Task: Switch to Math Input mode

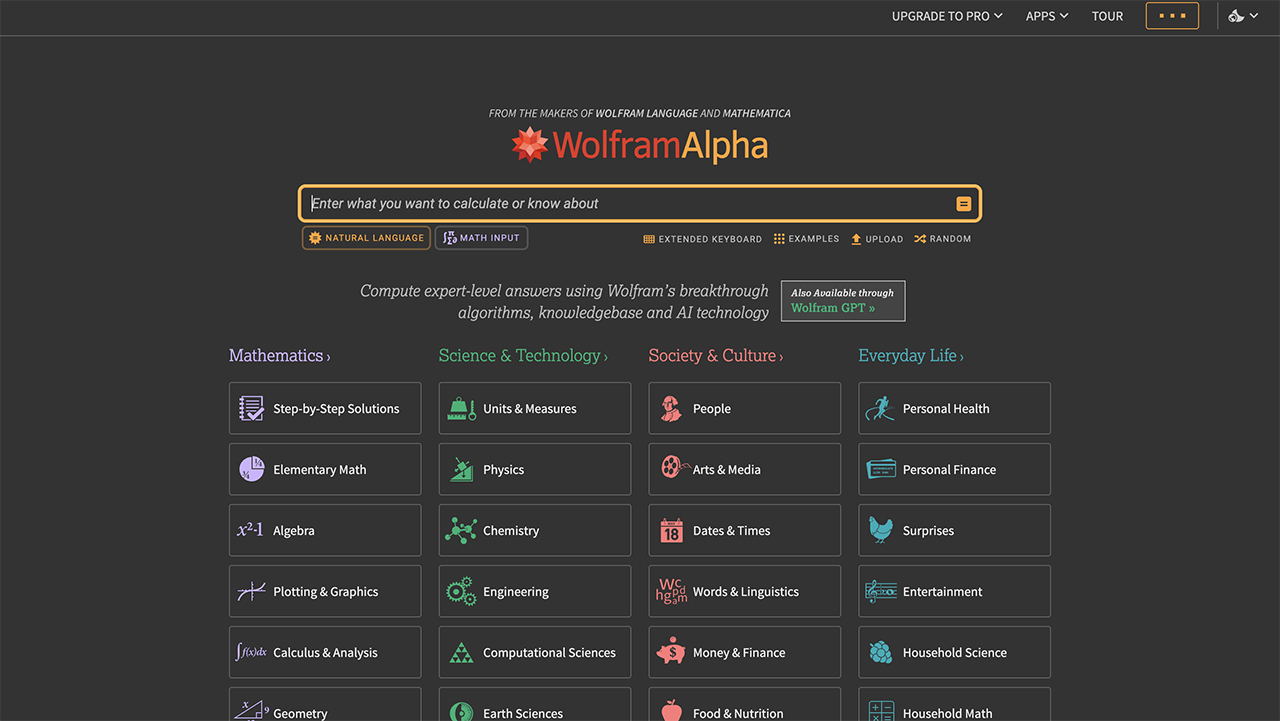Action: pyautogui.click(x=481, y=238)
